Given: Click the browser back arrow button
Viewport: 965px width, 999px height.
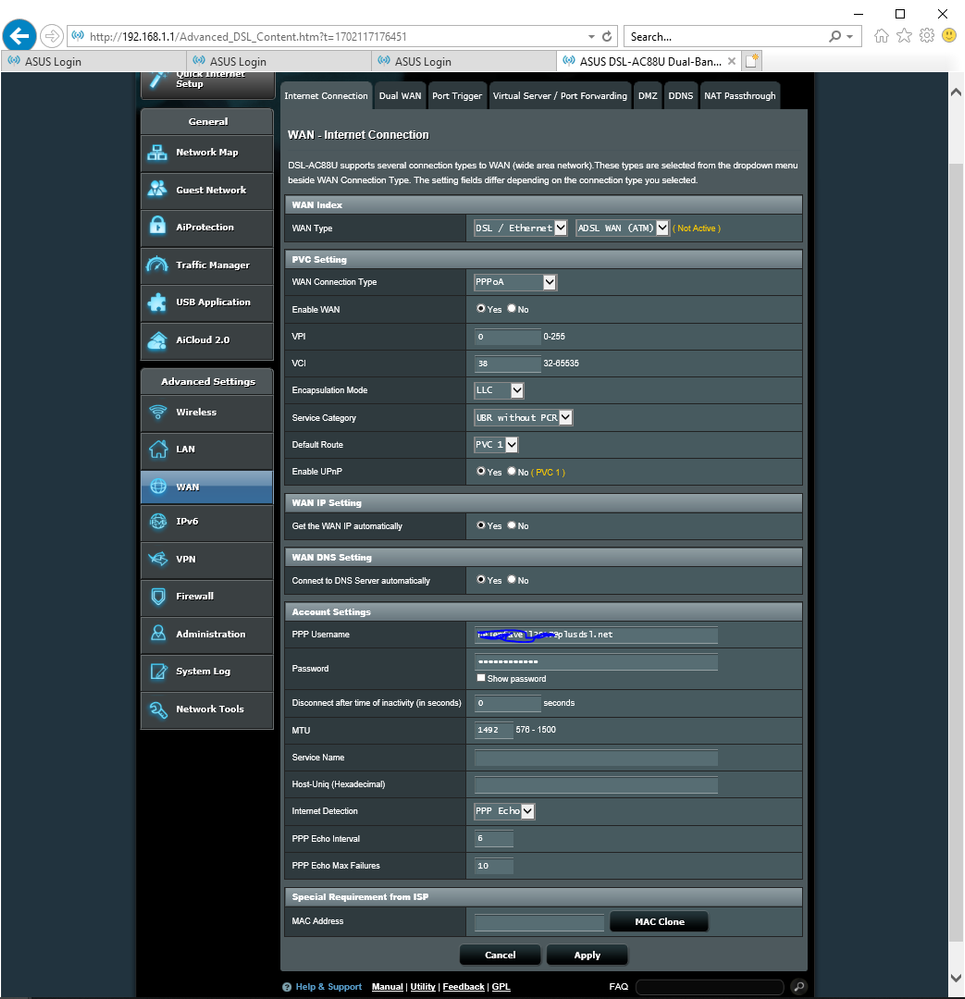Looking at the screenshot, I should [x=20, y=36].
